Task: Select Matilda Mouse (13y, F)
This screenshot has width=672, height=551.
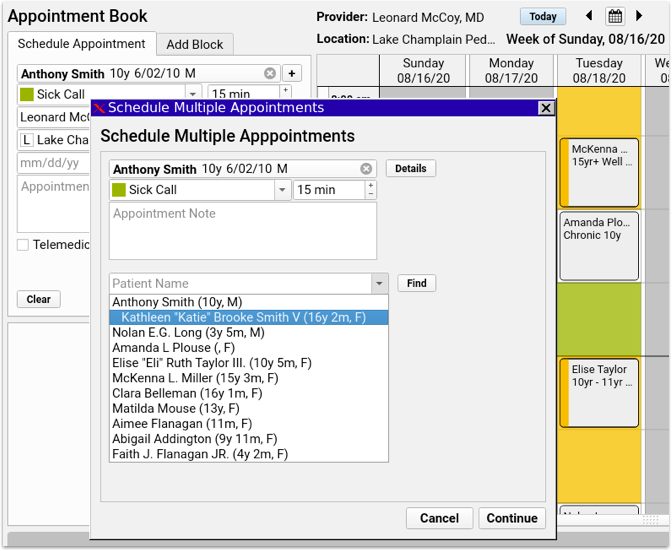Action: 249,409
